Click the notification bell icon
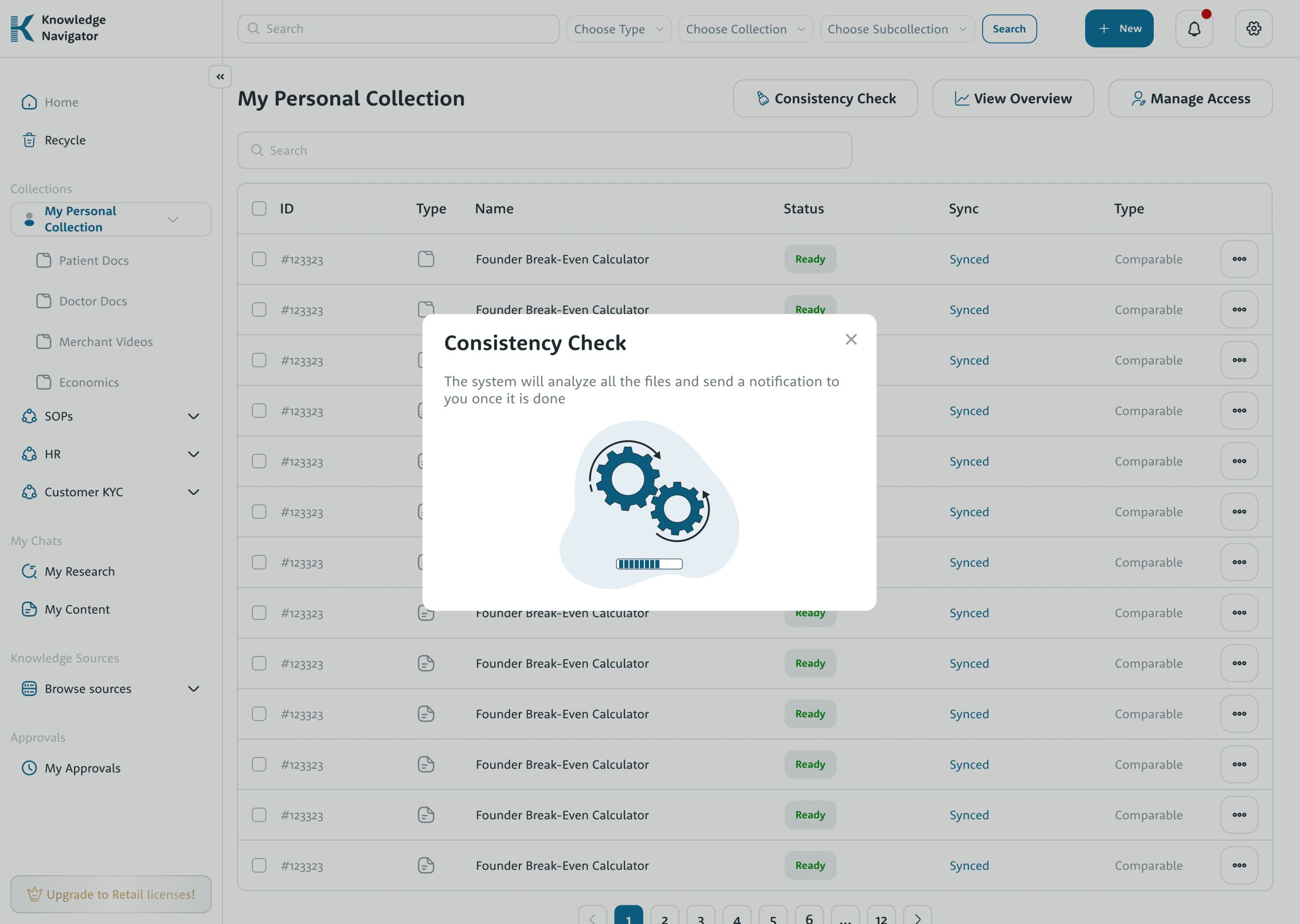1300x924 pixels. (1193, 28)
